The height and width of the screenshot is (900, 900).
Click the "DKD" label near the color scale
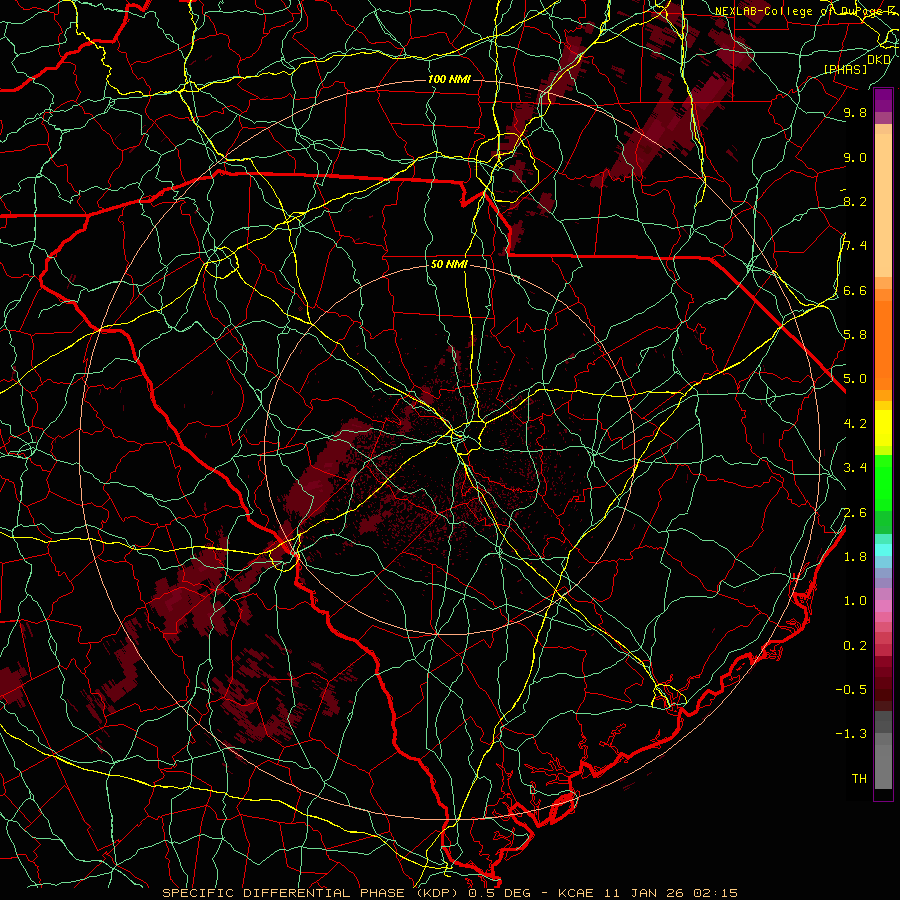coord(879,59)
